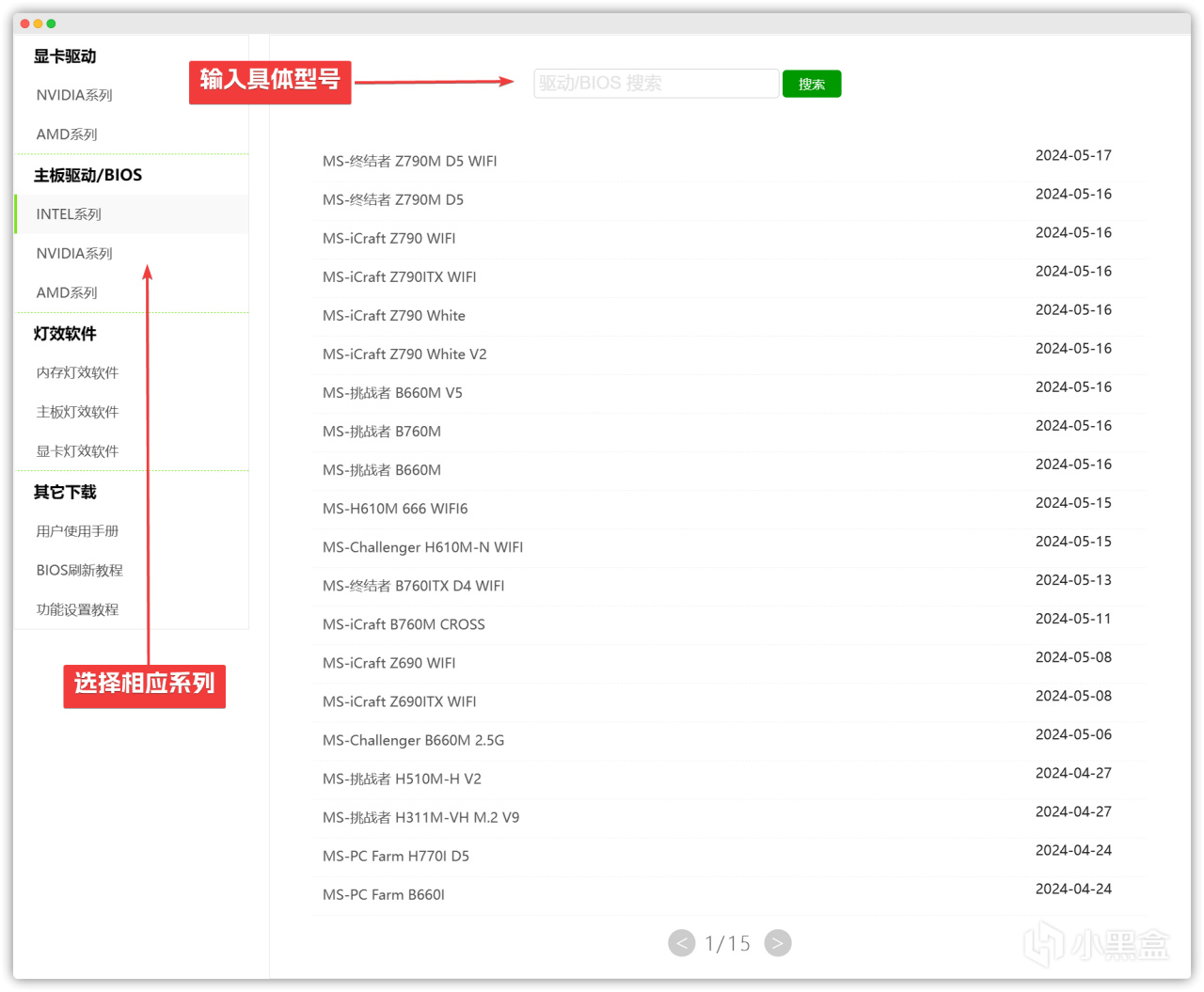This screenshot has width=1204, height=992.
Task: Open MS-挑战者 H311M-VH M.2 V9 entry
Action: [421, 817]
